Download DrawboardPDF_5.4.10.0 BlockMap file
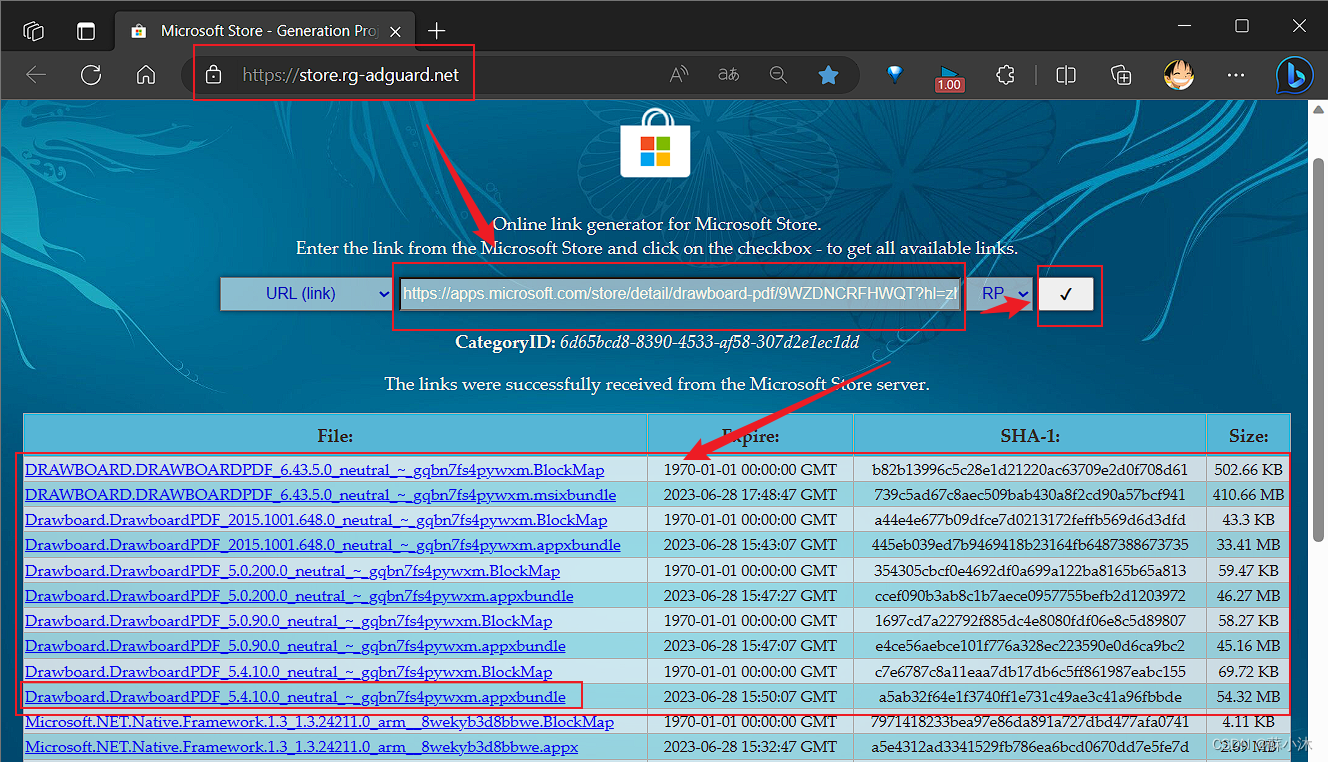Image resolution: width=1328 pixels, height=762 pixels. point(288,672)
